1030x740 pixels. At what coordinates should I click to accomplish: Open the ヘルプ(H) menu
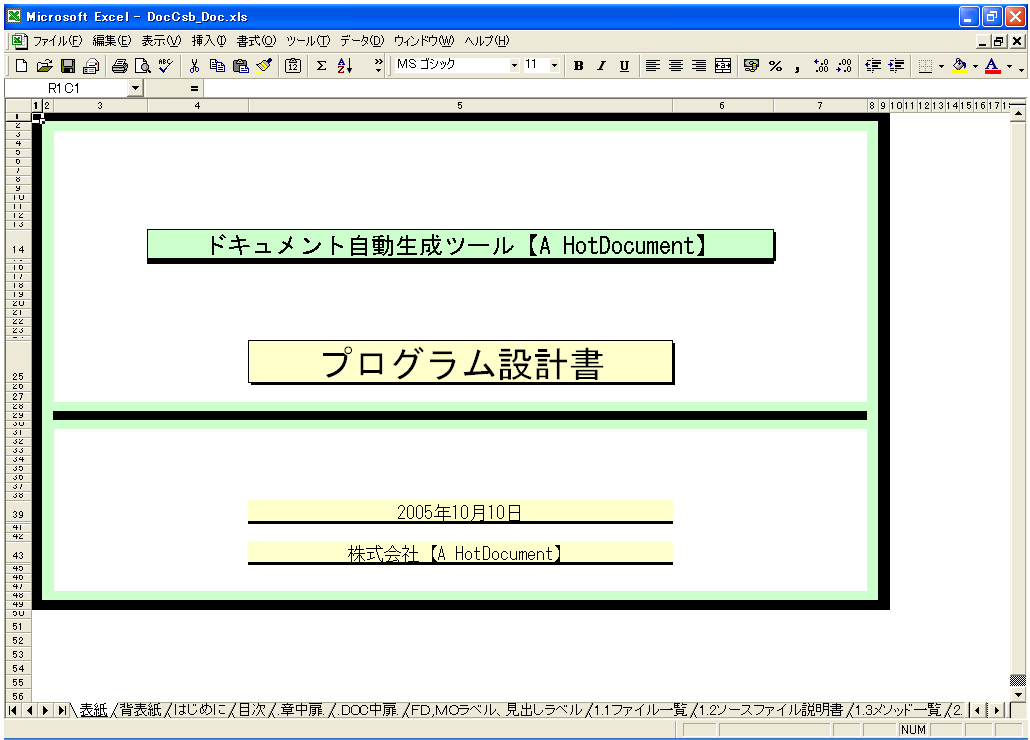pos(486,41)
